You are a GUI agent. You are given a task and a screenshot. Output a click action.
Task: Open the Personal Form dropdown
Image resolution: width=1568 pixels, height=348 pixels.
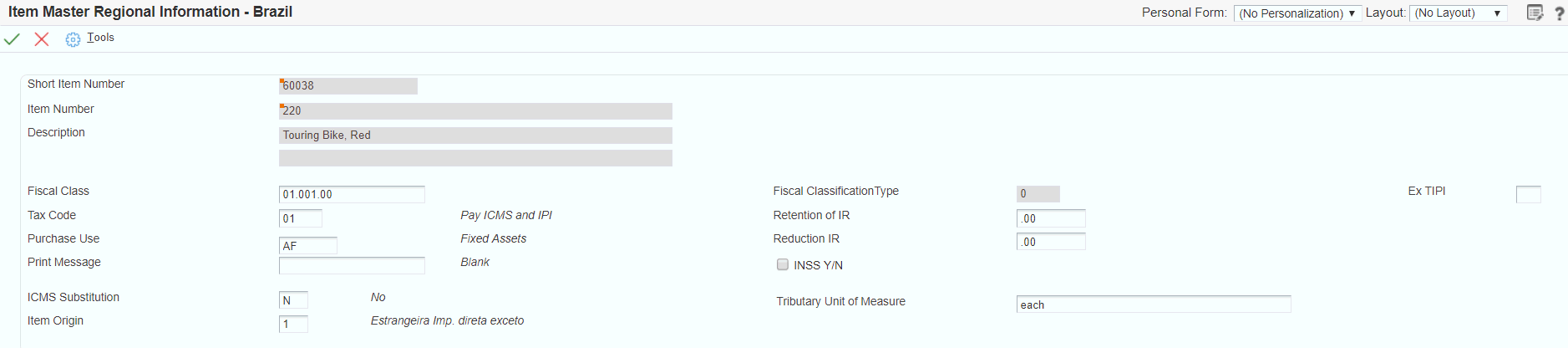(1297, 13)
